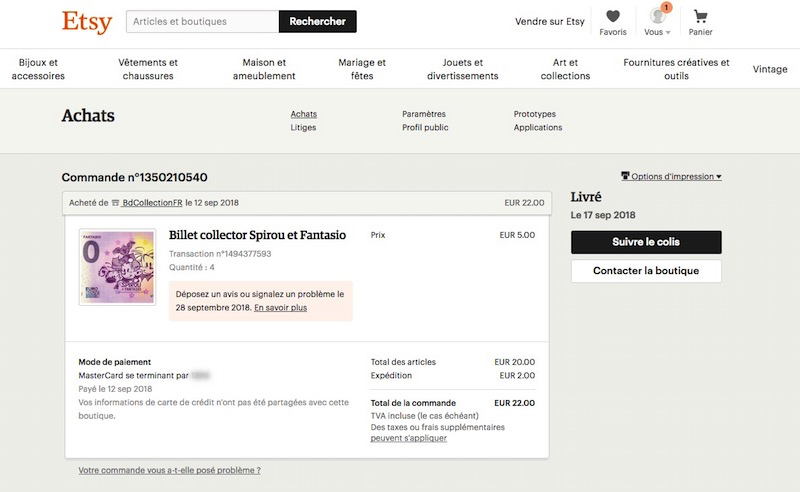Open Bijoux et accessoires category menu
This screenshot has width=800, height=492.
pos(38,69)
